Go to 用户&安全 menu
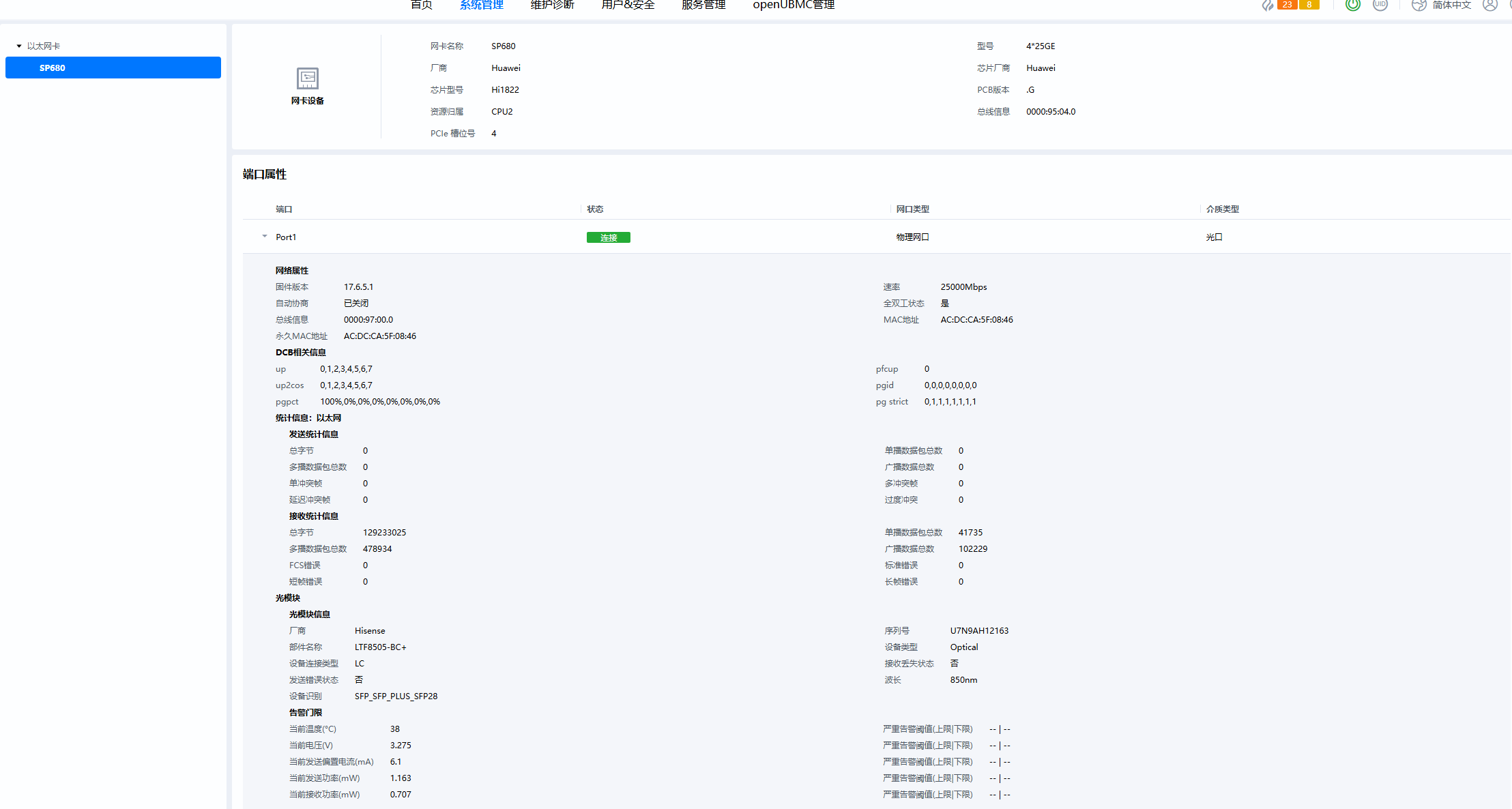 click(628, 5)
